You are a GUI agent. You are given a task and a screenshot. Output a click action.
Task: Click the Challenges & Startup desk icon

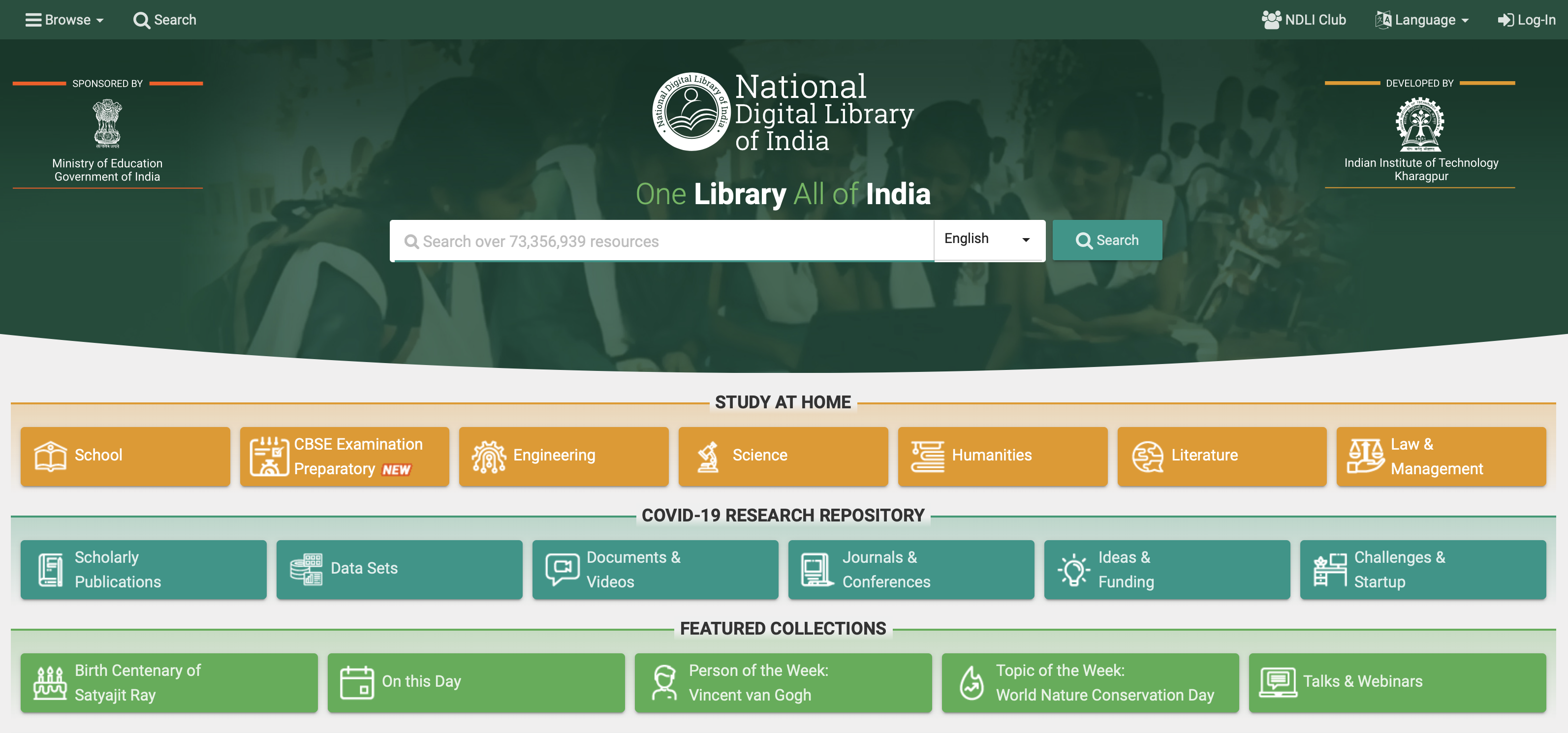(x=1330, y=569)
